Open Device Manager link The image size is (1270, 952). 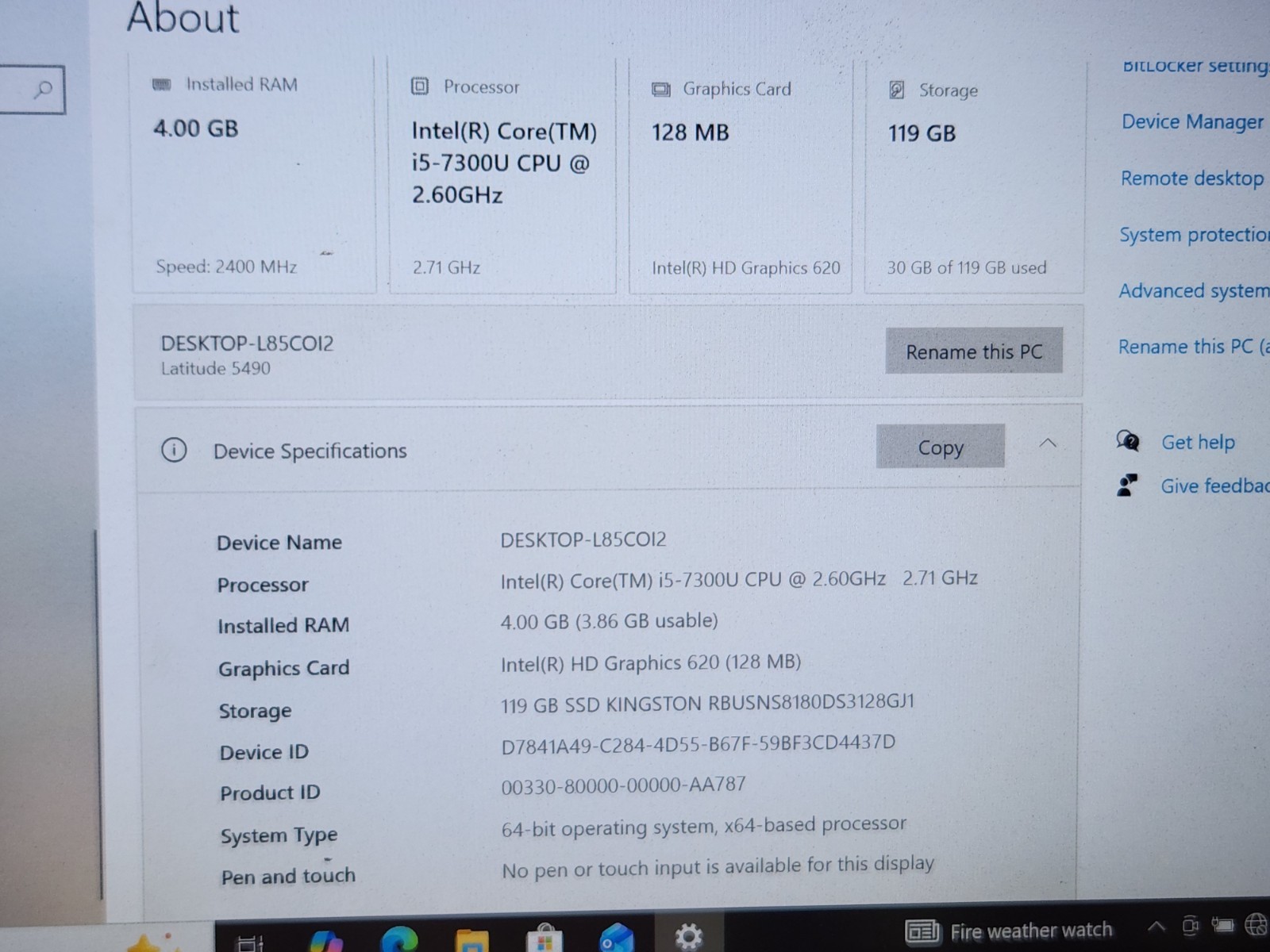click(x=1192, y=121)
